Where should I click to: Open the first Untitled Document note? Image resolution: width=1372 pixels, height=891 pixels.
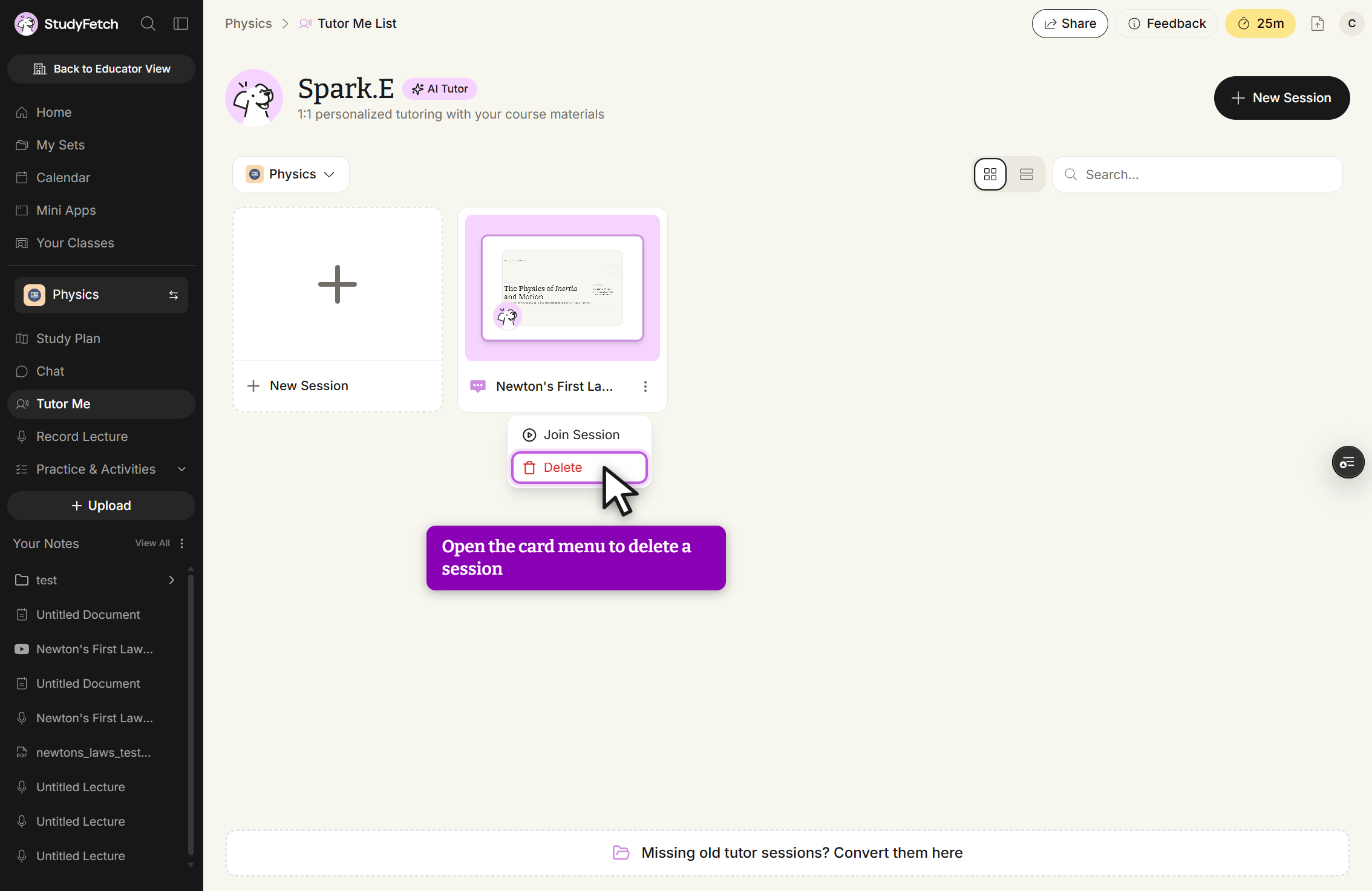96,615
